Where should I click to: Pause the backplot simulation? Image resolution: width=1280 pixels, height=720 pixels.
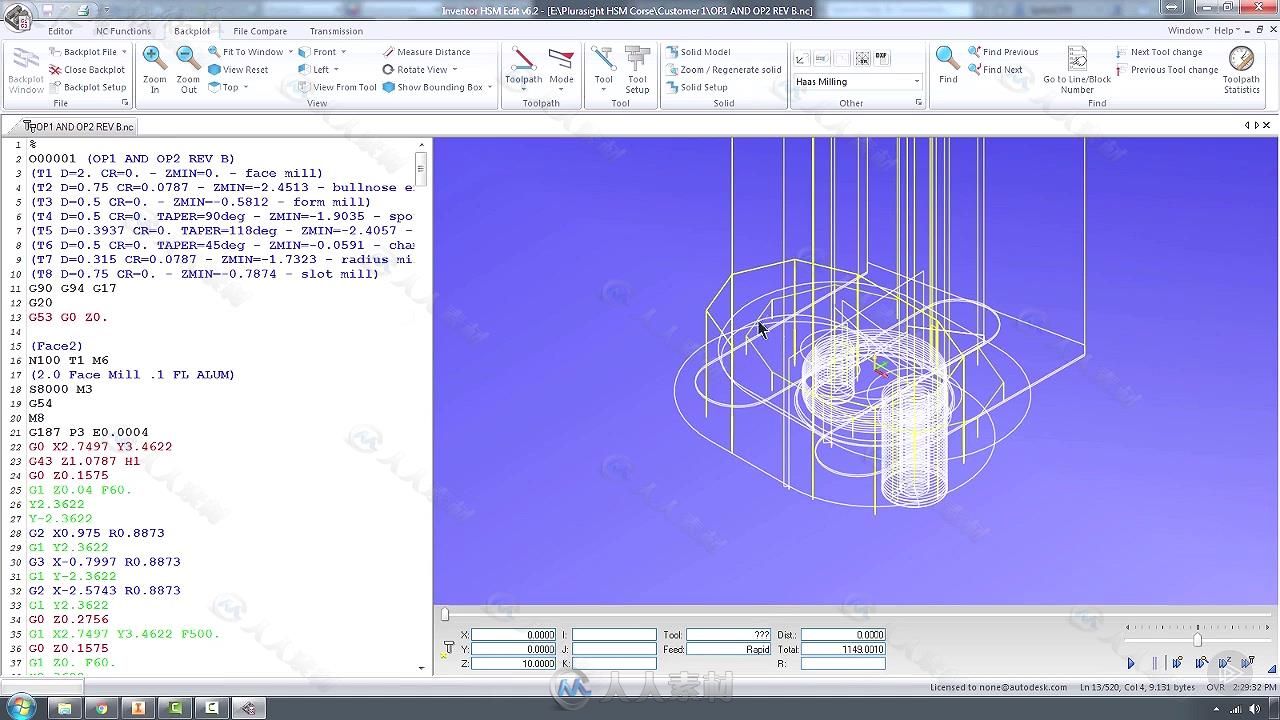[x=1154, y=663]
